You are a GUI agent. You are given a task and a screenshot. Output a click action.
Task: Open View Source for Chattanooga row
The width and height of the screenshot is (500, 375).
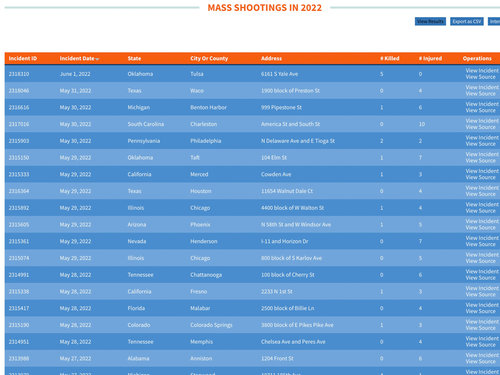pyautogui.click(x=480, y=278)
